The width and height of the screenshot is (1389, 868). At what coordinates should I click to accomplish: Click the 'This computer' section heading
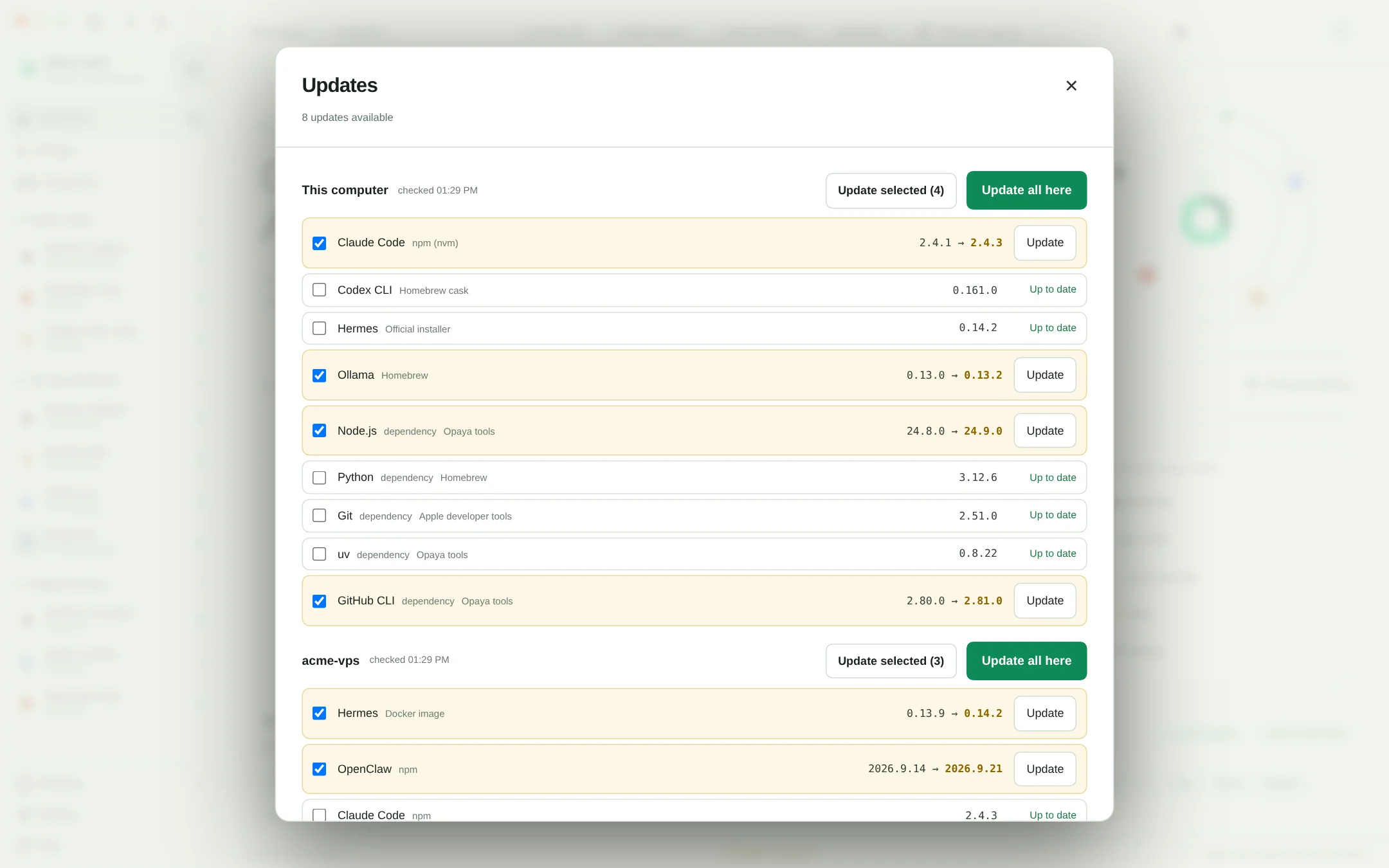click(x=345, y=190)
